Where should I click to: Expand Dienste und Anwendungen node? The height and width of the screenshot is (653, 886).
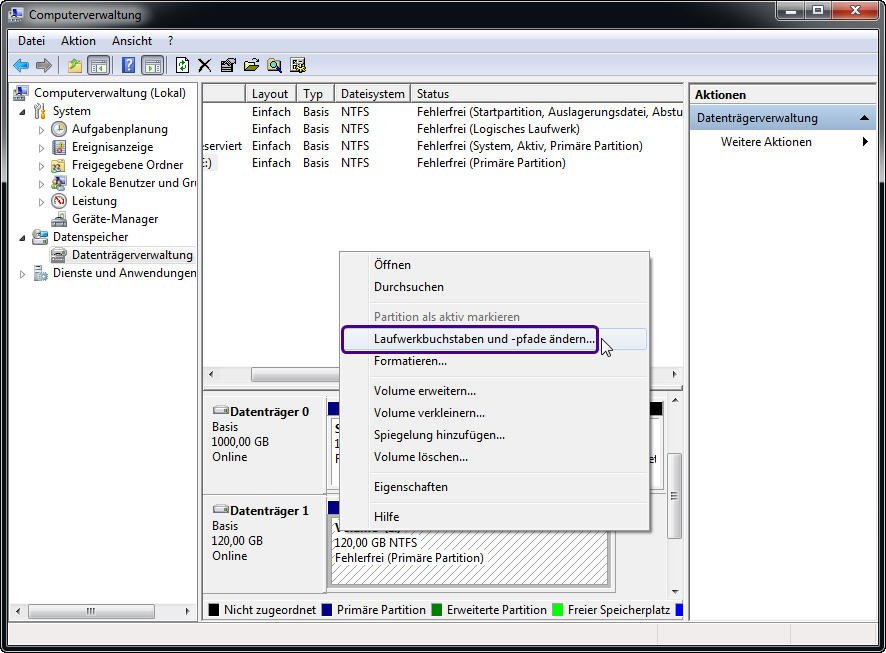coord(22,274)
